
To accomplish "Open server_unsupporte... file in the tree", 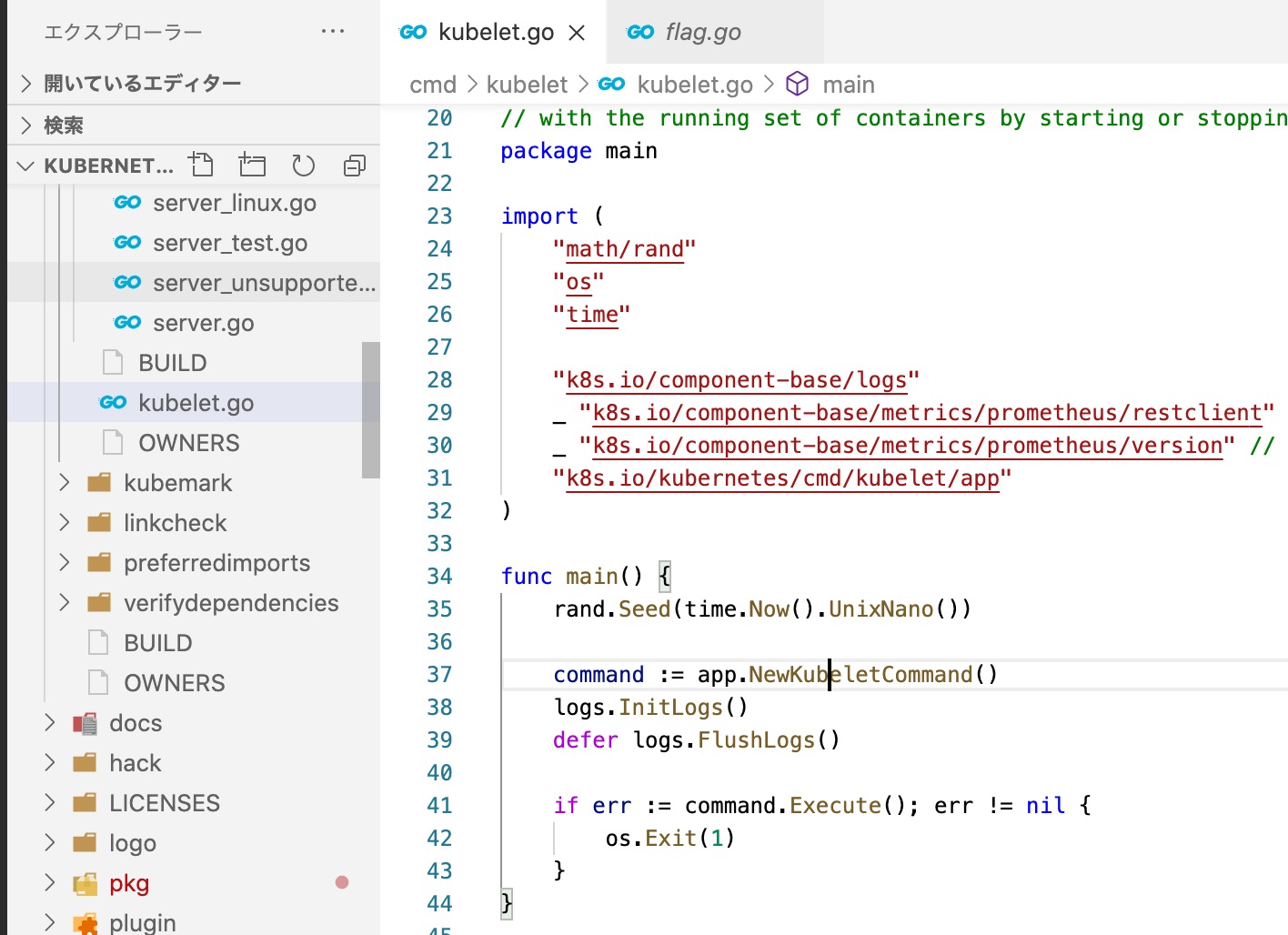I will tap(194, 283).
